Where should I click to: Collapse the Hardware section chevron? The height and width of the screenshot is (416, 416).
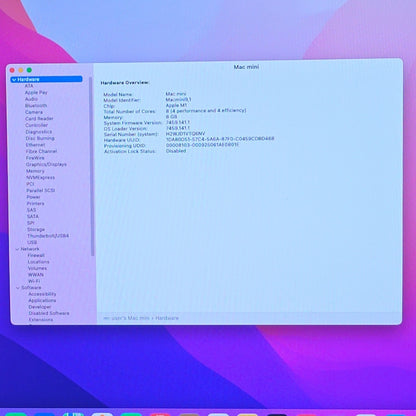click(14, 80)
